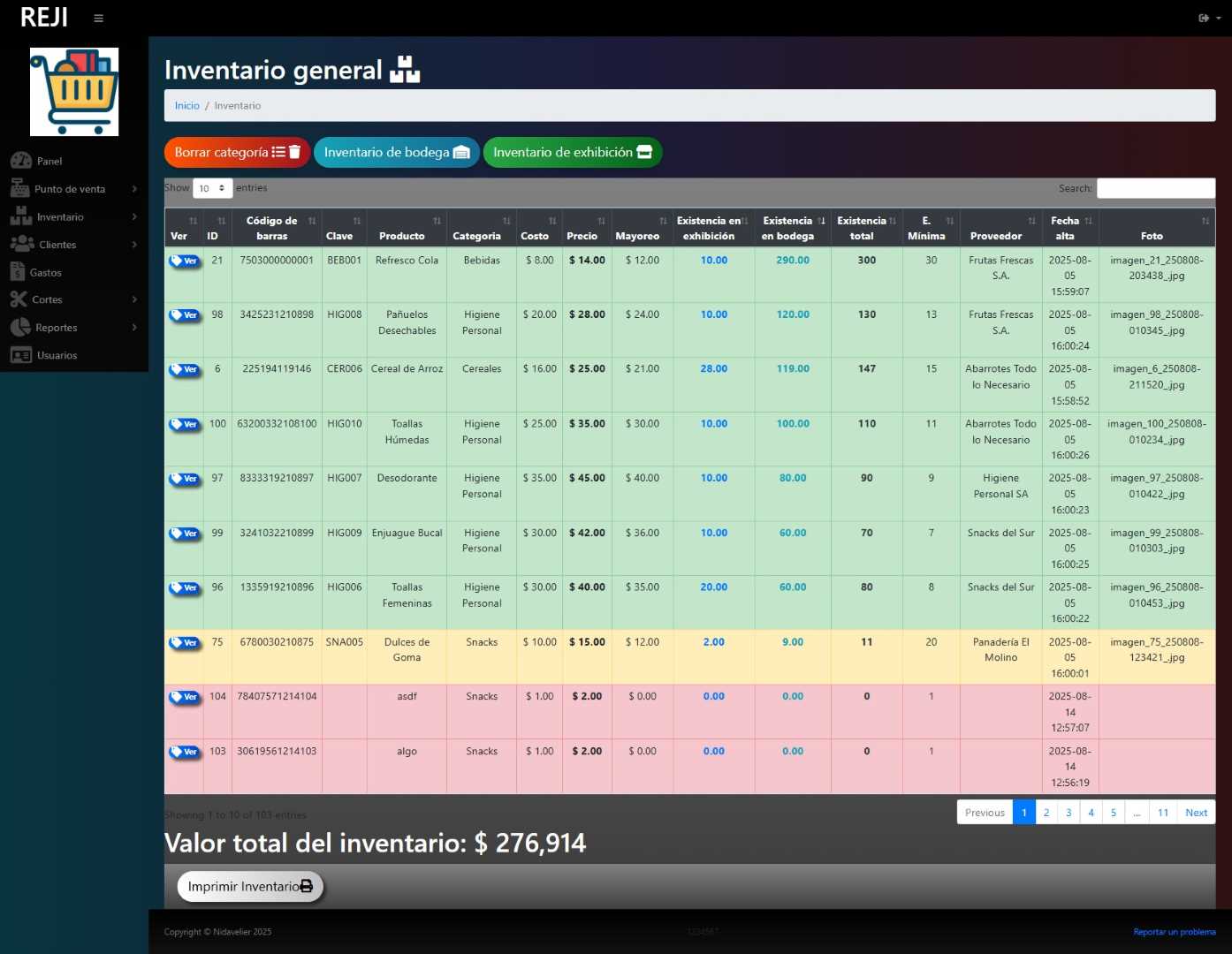This screenshot has width=1232, height=954.
Task: Open the Show entries count dropdown
Action: tap(212, 188)
